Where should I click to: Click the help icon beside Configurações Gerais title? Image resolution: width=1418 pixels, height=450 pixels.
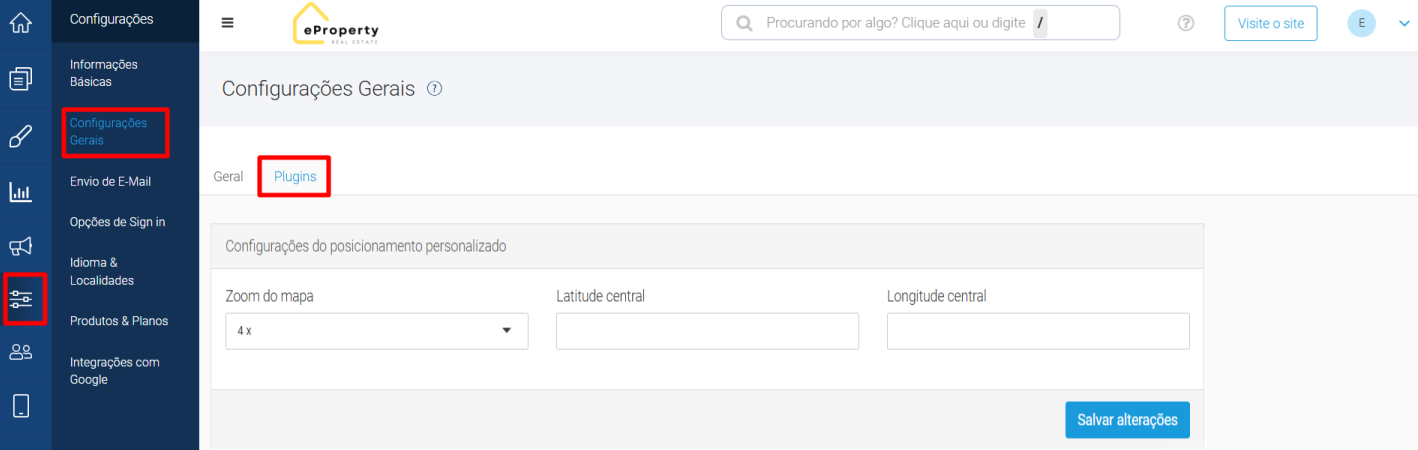[434, 89]
